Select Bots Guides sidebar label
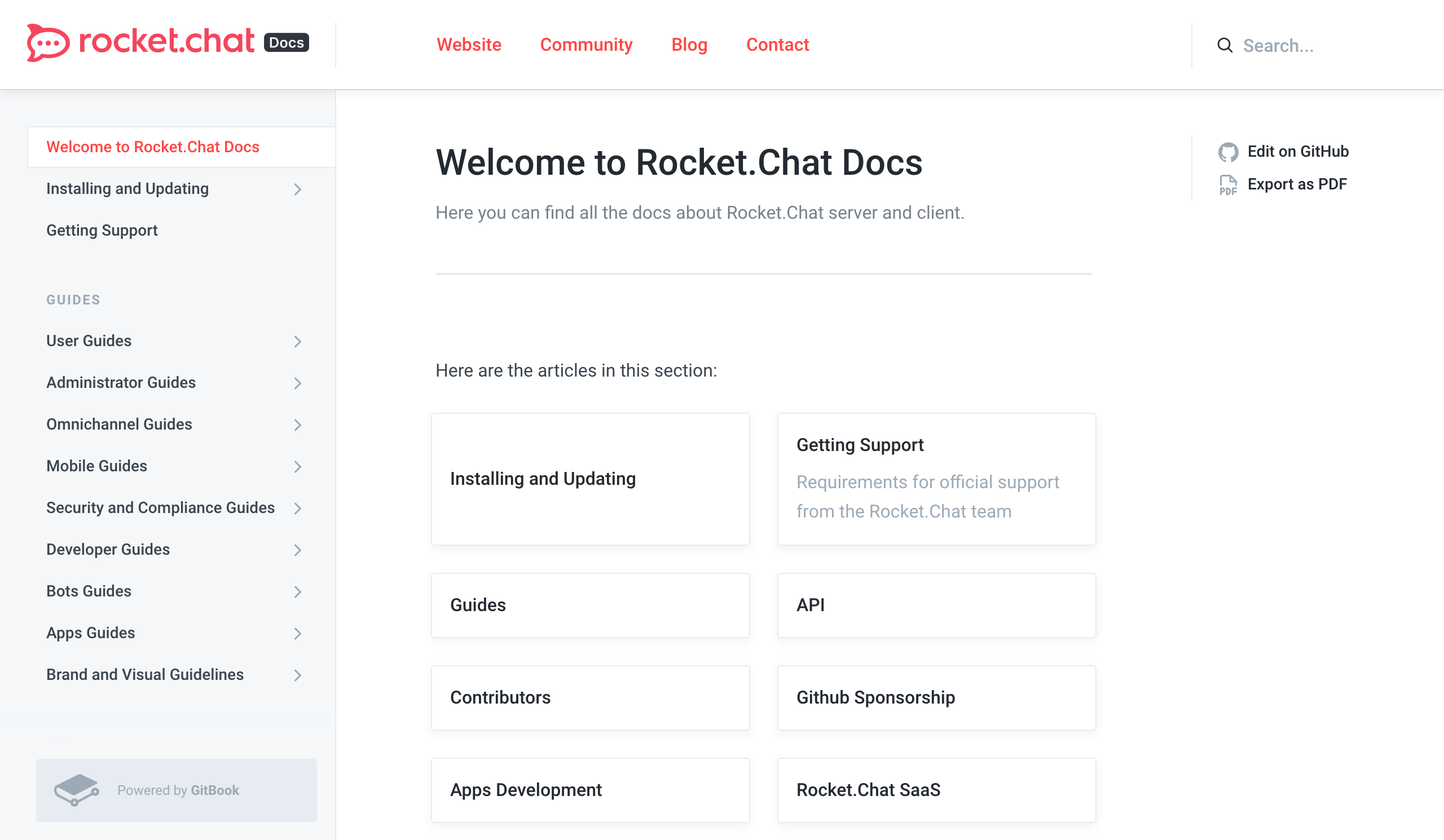 coord(89,591)
